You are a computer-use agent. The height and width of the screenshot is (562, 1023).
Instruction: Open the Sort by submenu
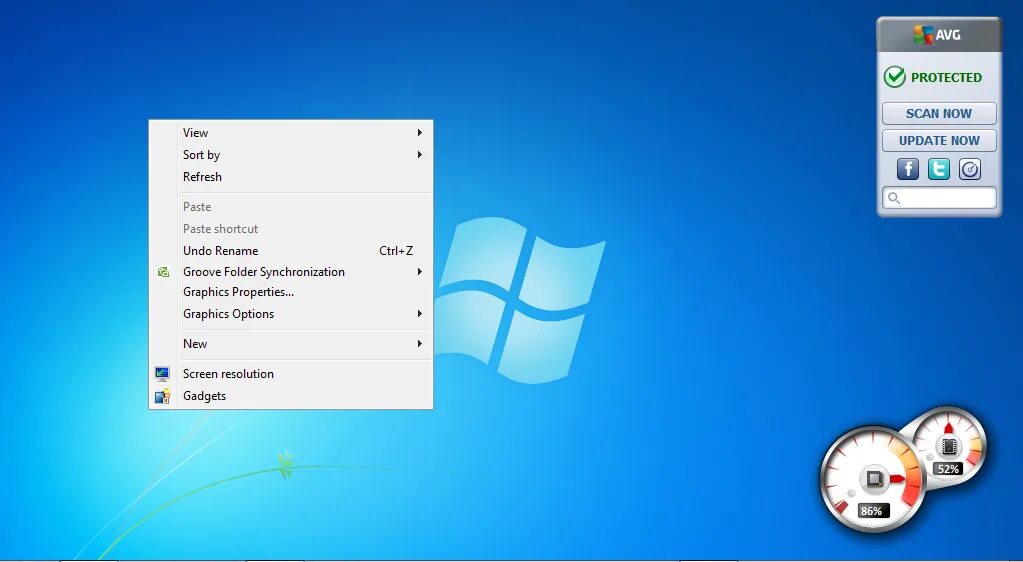[291, 155]
